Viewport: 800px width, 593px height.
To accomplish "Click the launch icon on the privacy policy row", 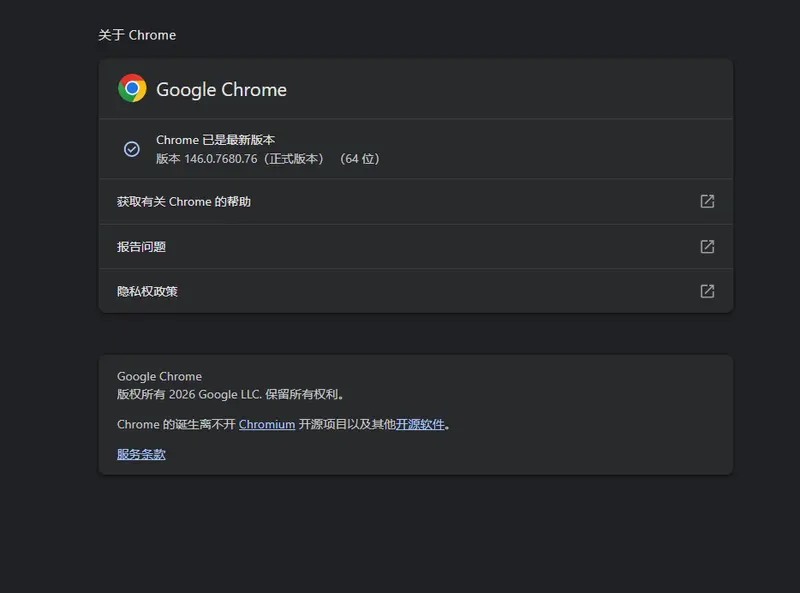I will 707,291.
